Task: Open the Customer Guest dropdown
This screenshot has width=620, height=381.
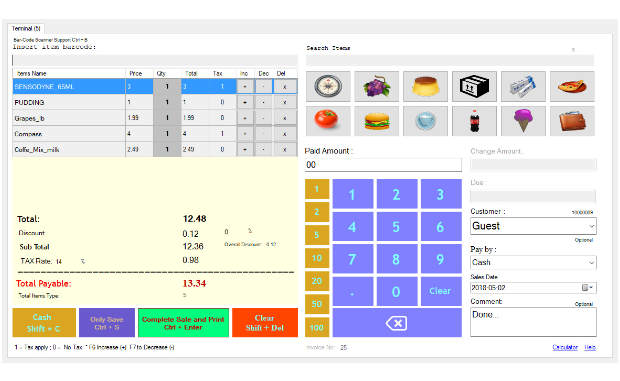Action: (x=533, y=226)
